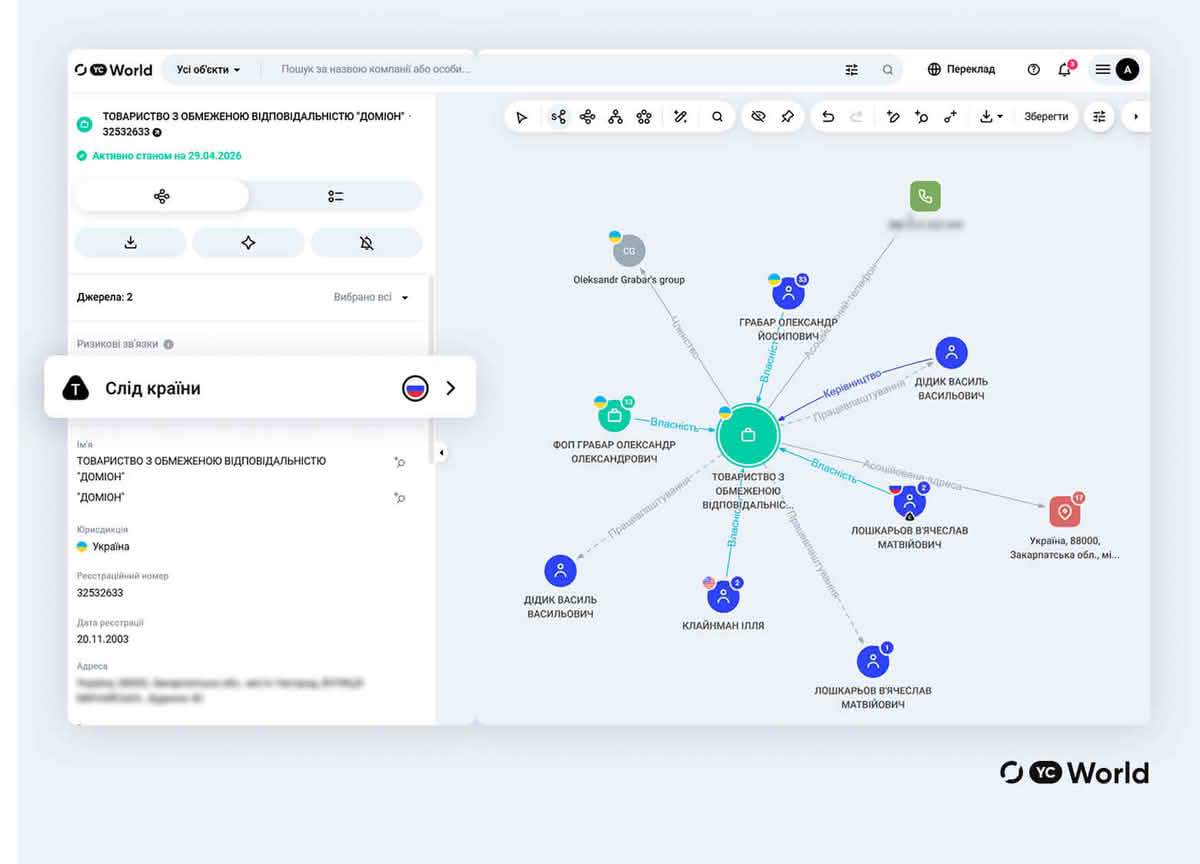The height and width of the screenshot is (864, 1200).
Task: Apply the hierarchy tree layout icon
Action: click(616, 117)
